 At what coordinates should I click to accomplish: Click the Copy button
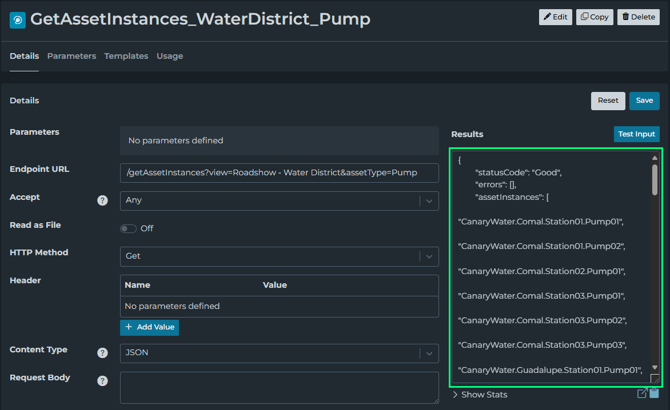[x=594, y=17]
